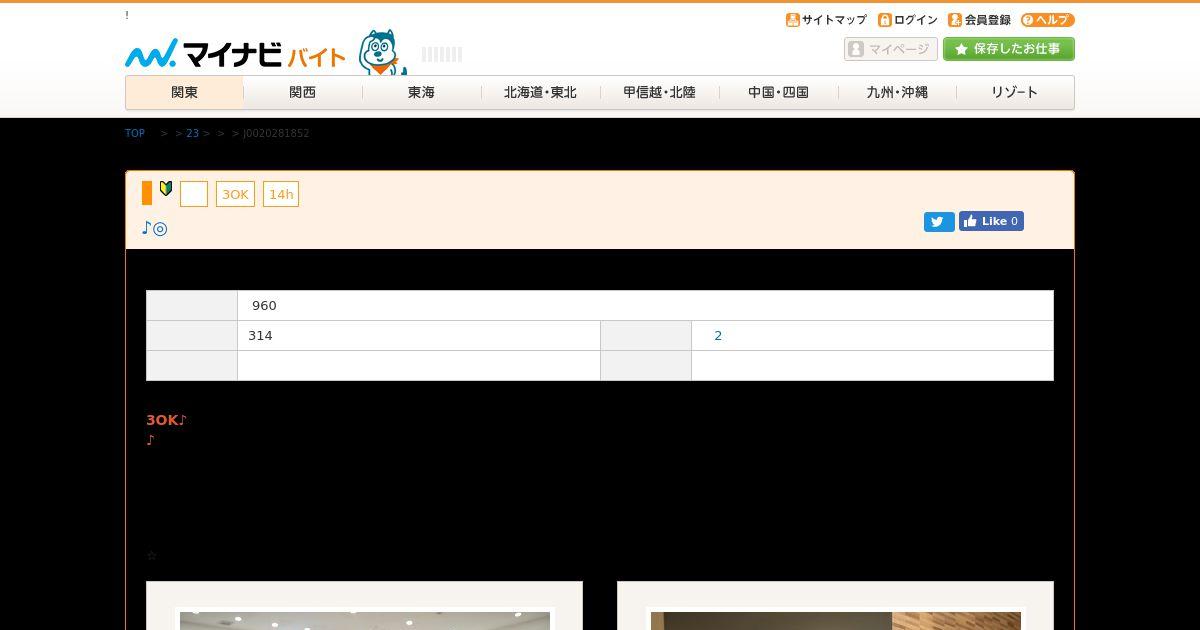
Task: Click the TOP breadcrumb link
Action: click(x=135, y=133)
